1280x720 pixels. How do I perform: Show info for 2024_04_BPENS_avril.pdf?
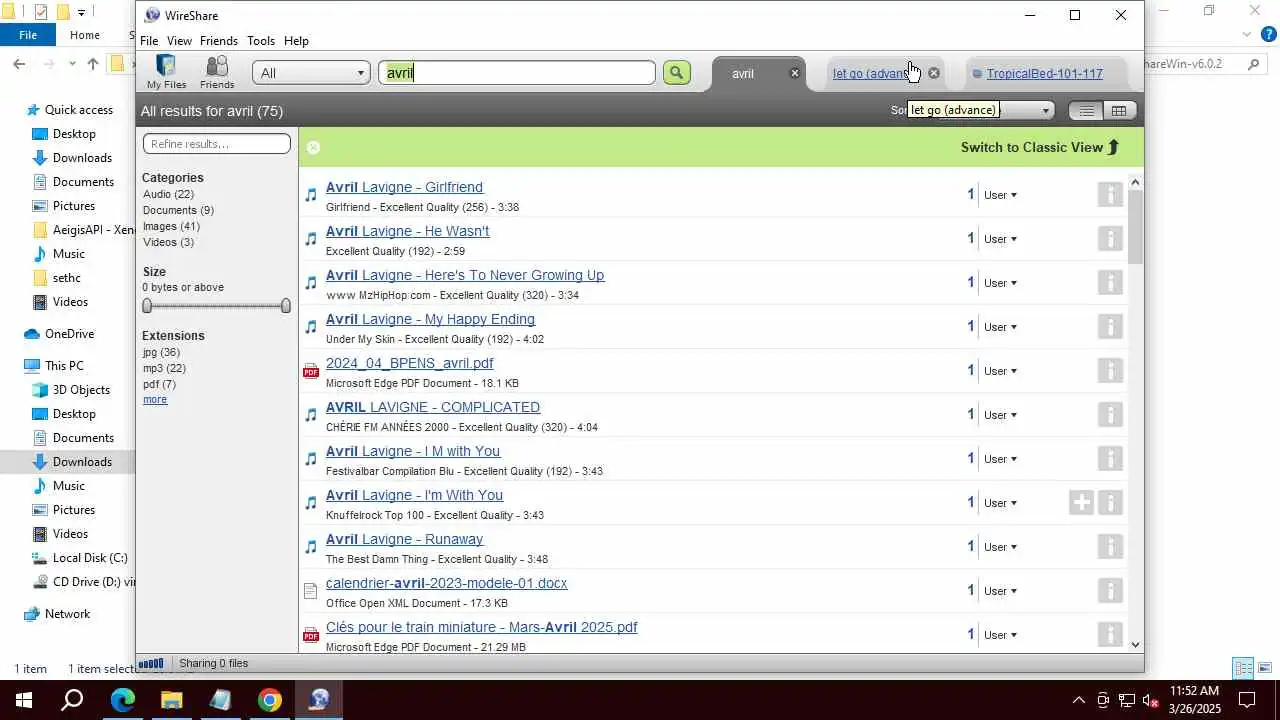[1110, 370]
